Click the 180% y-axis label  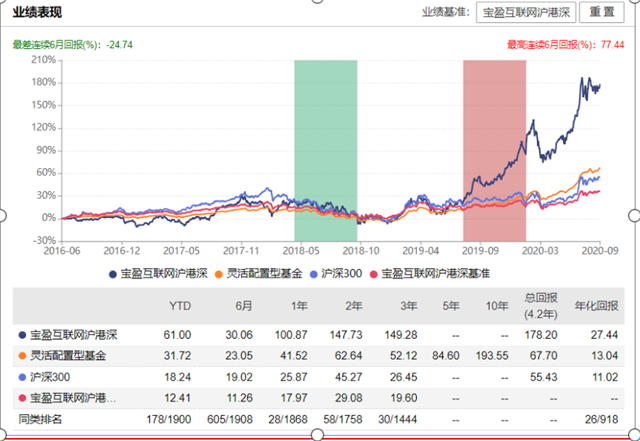pyautogui.click(x=44, y=82)
